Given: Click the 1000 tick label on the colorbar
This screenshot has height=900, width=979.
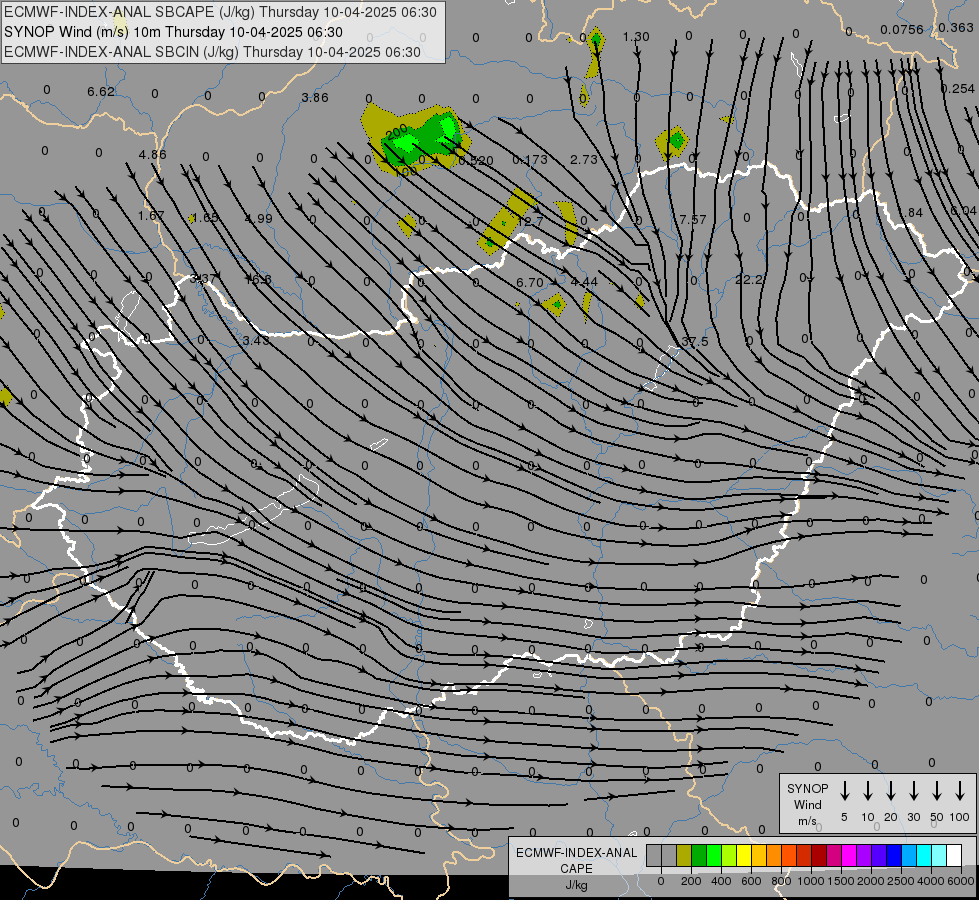Looking at the screenshot, I should click(810, 881).
